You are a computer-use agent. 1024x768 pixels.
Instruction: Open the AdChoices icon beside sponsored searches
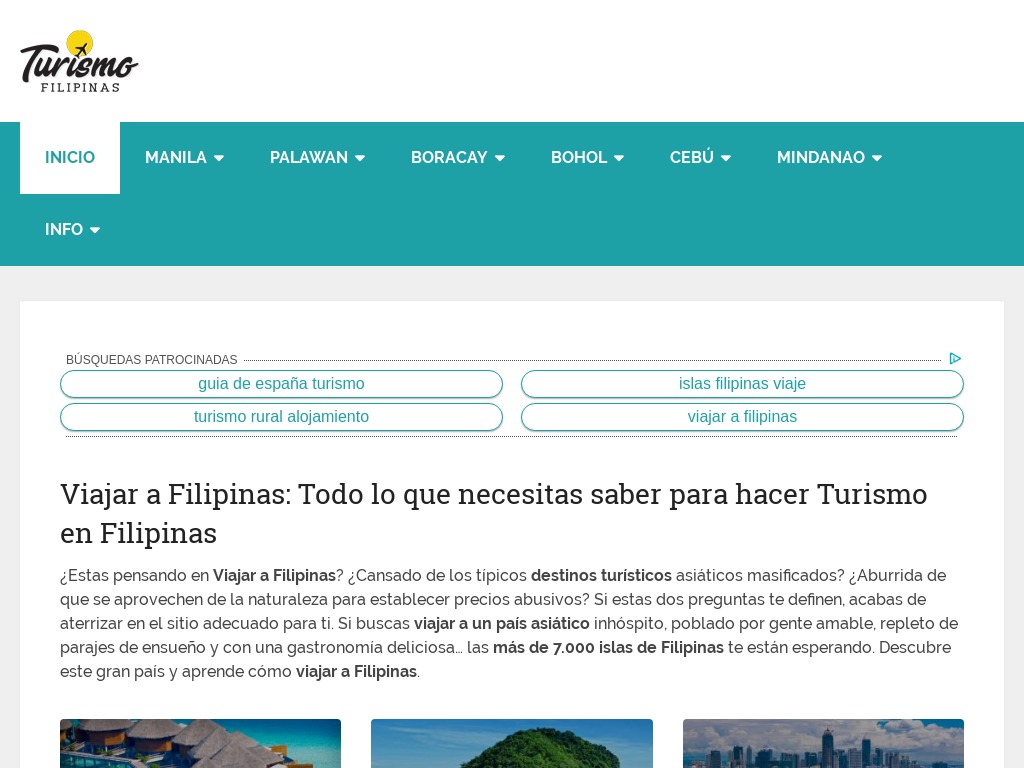tap(955, 359)
